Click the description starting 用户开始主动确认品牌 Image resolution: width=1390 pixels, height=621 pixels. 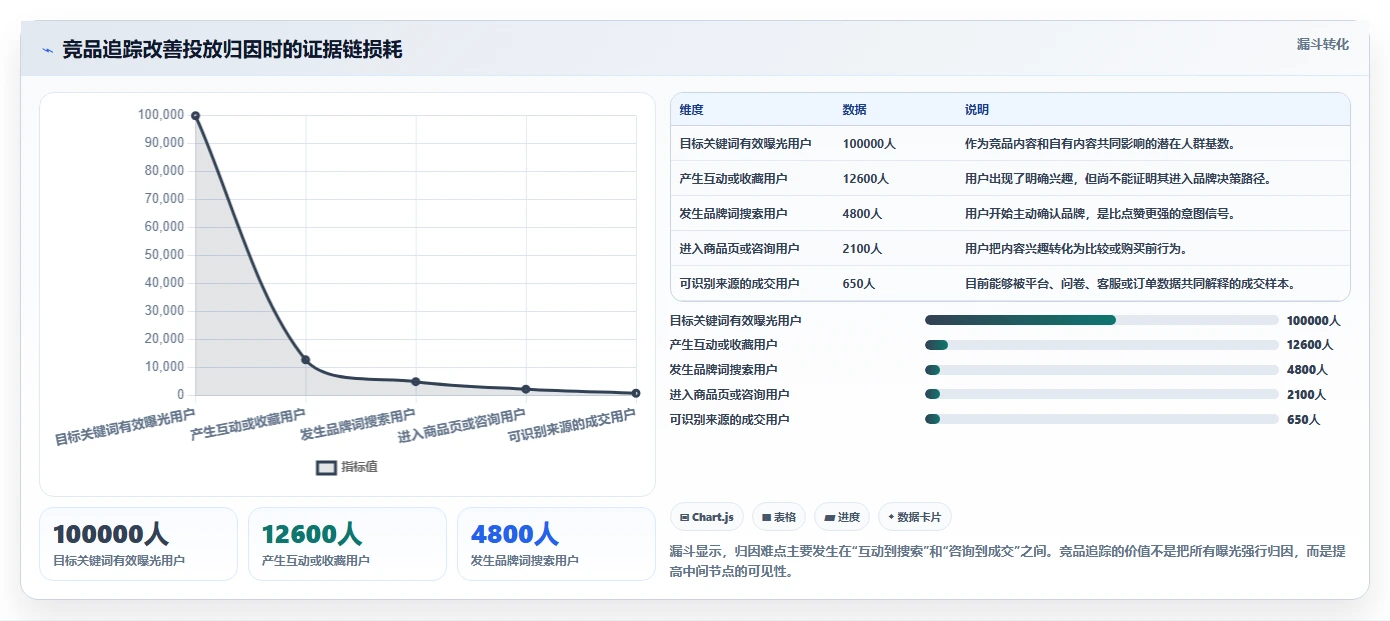coord(1101,214)
